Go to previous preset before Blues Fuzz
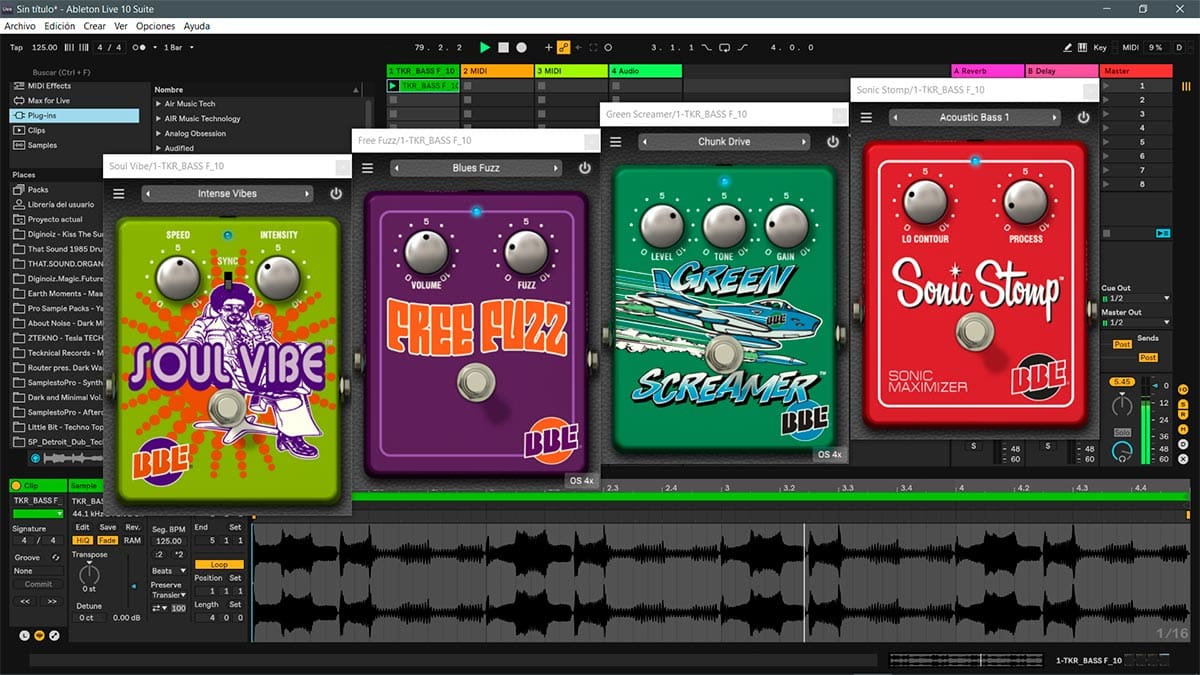 click(x=398, y=168)
